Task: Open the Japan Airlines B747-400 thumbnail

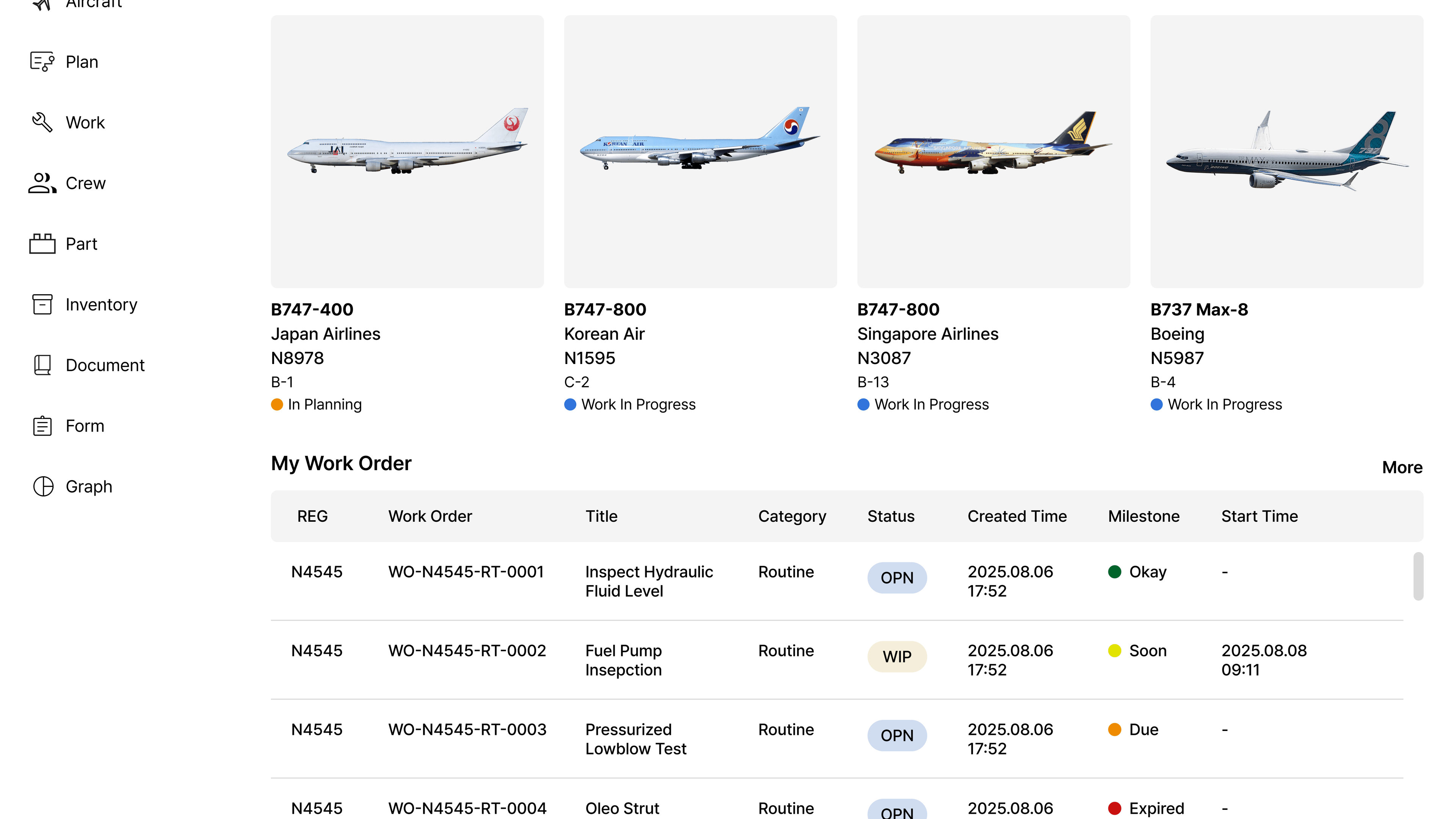Action: 407,152
